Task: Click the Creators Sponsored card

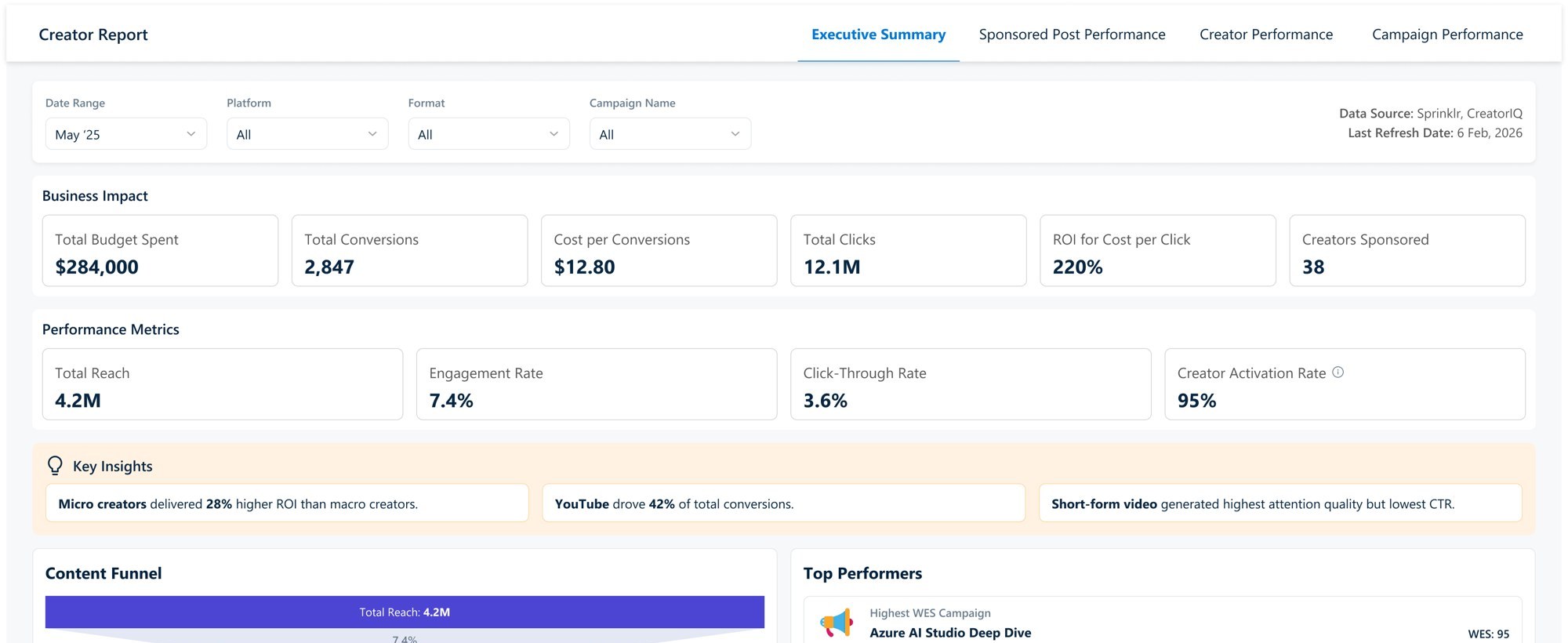Action: coord(1407,251)
